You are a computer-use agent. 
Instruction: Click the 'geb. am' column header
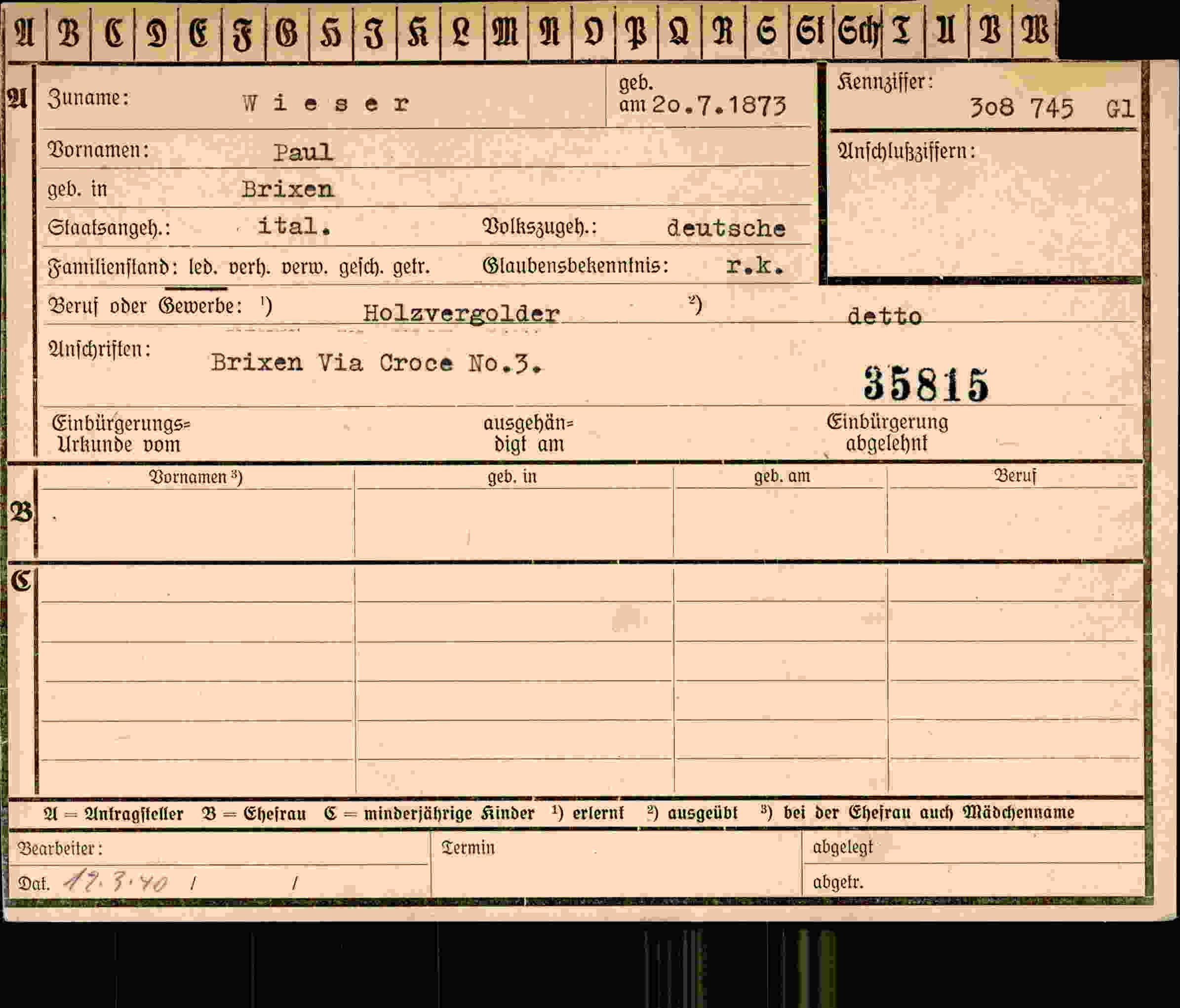pyautogui.click(x=782, y=476)
